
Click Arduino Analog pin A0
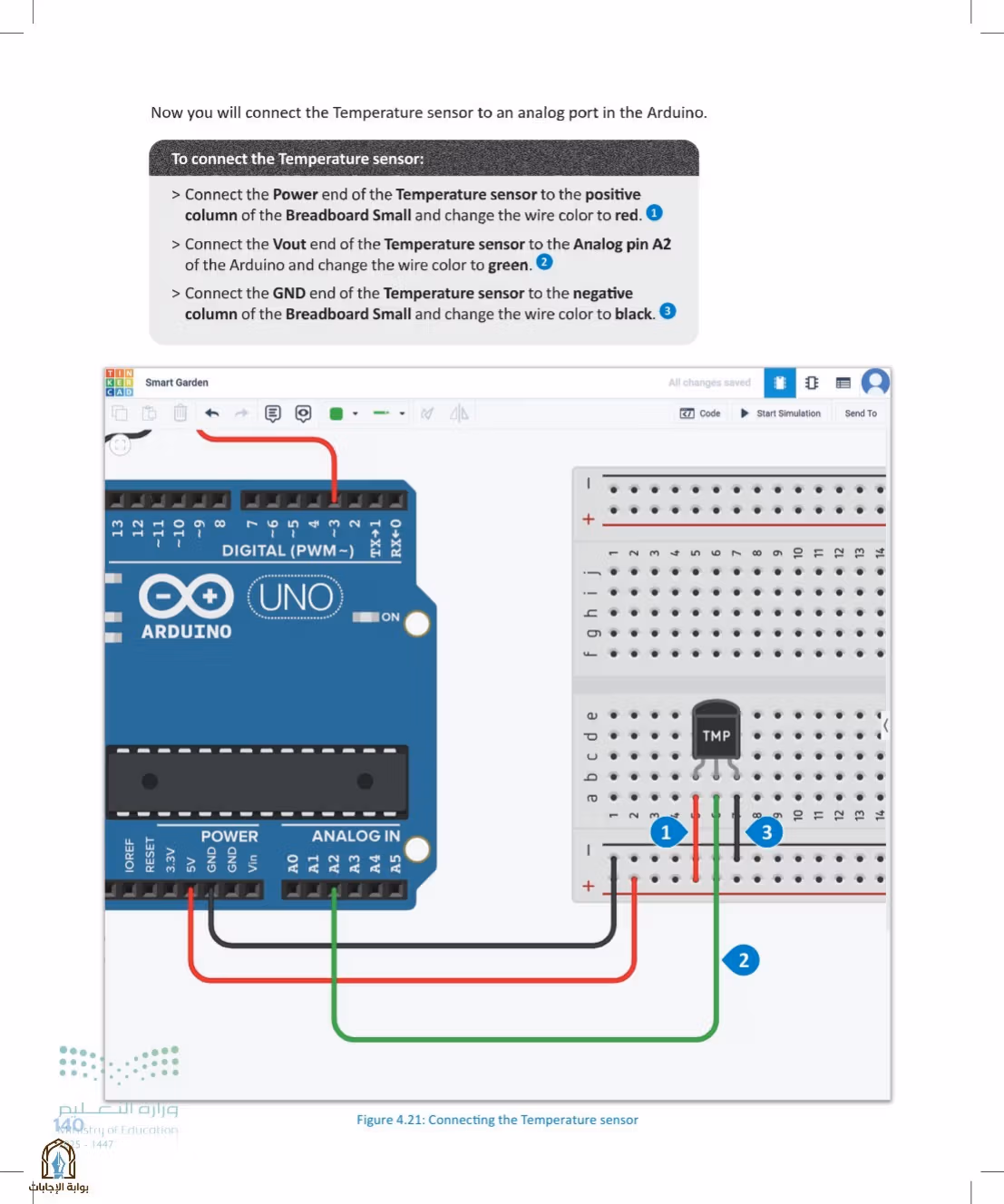click(x=293, y=890)
